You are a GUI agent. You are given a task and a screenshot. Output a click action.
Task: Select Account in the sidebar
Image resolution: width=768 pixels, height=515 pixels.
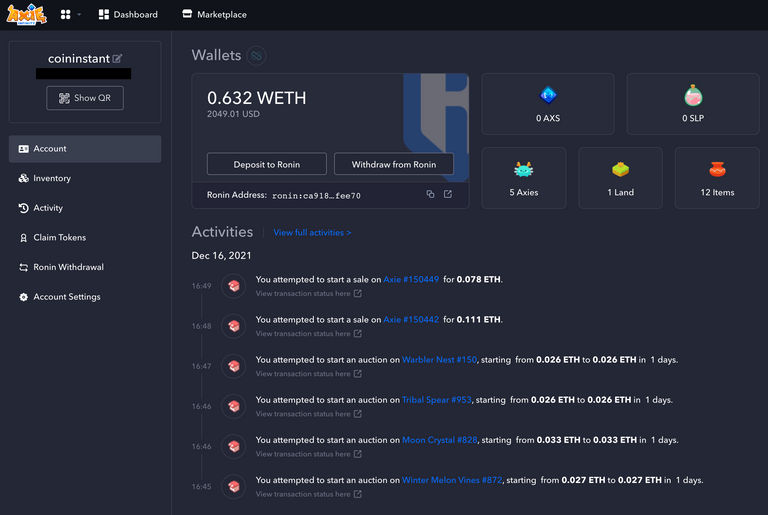click(x=85, y=149)
